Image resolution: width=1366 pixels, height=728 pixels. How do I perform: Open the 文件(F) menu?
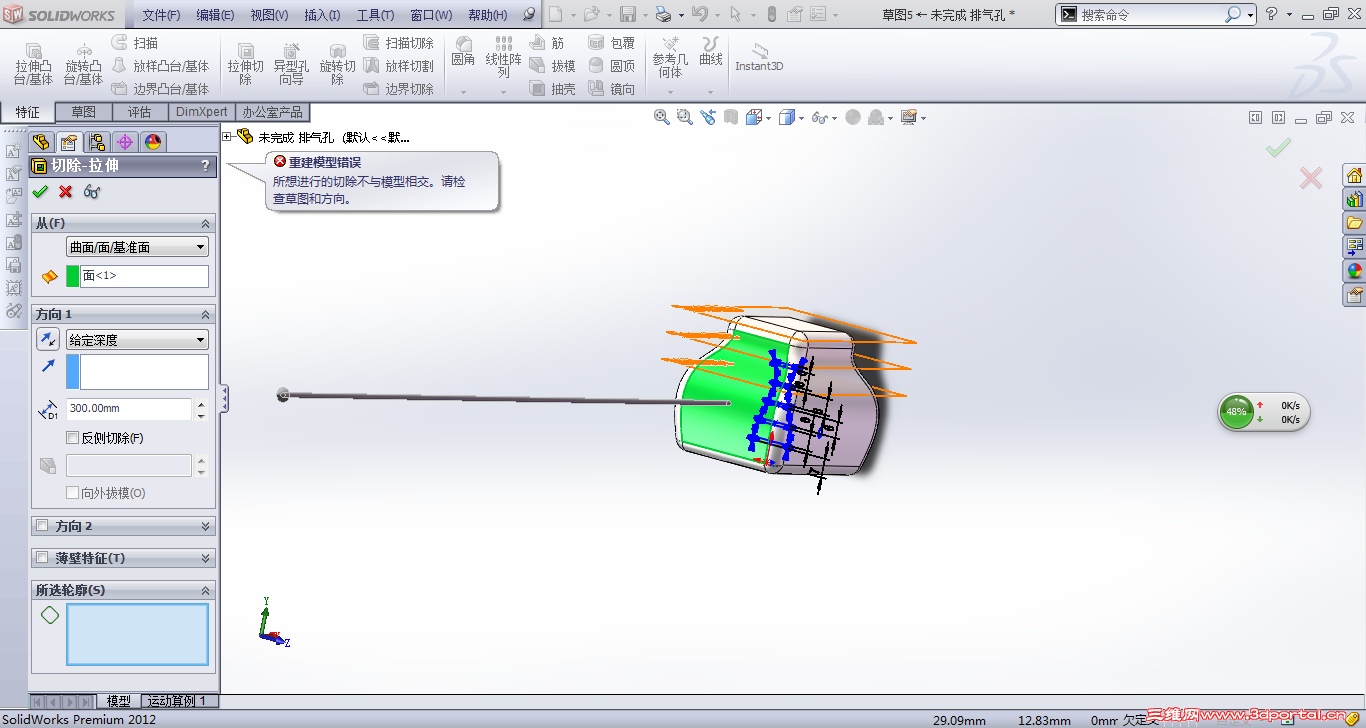(x=161, y=15)
